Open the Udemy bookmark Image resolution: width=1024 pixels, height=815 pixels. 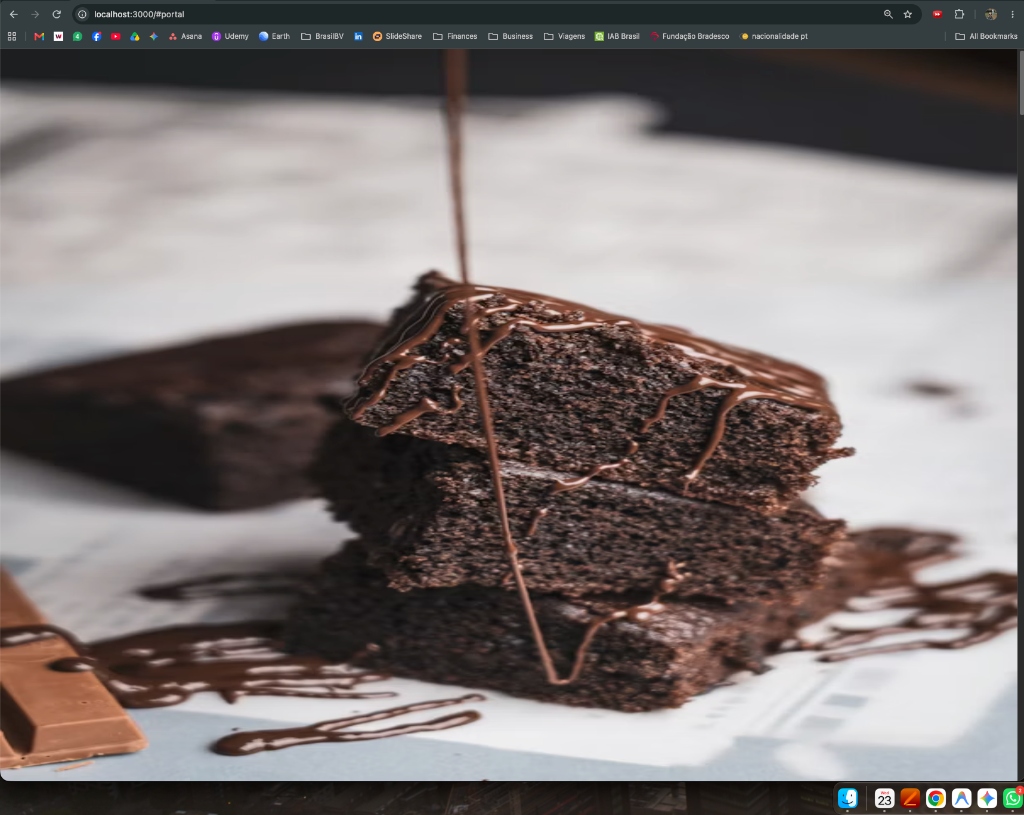coord(231,36)
